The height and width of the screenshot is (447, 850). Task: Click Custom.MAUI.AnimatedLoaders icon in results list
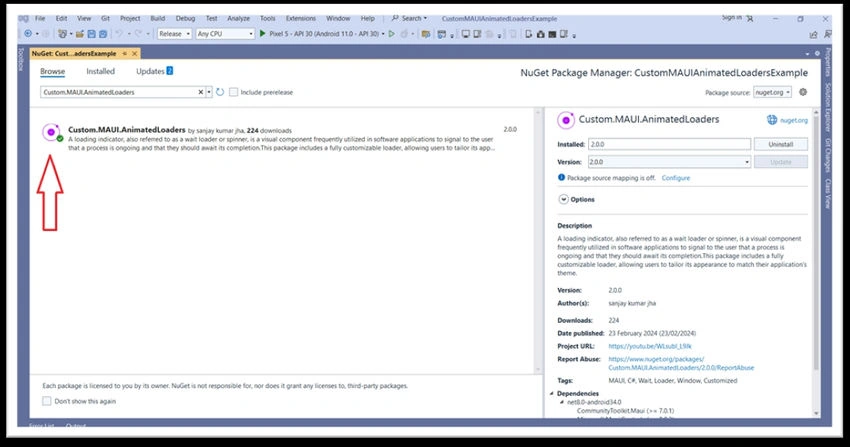(51, 132)
